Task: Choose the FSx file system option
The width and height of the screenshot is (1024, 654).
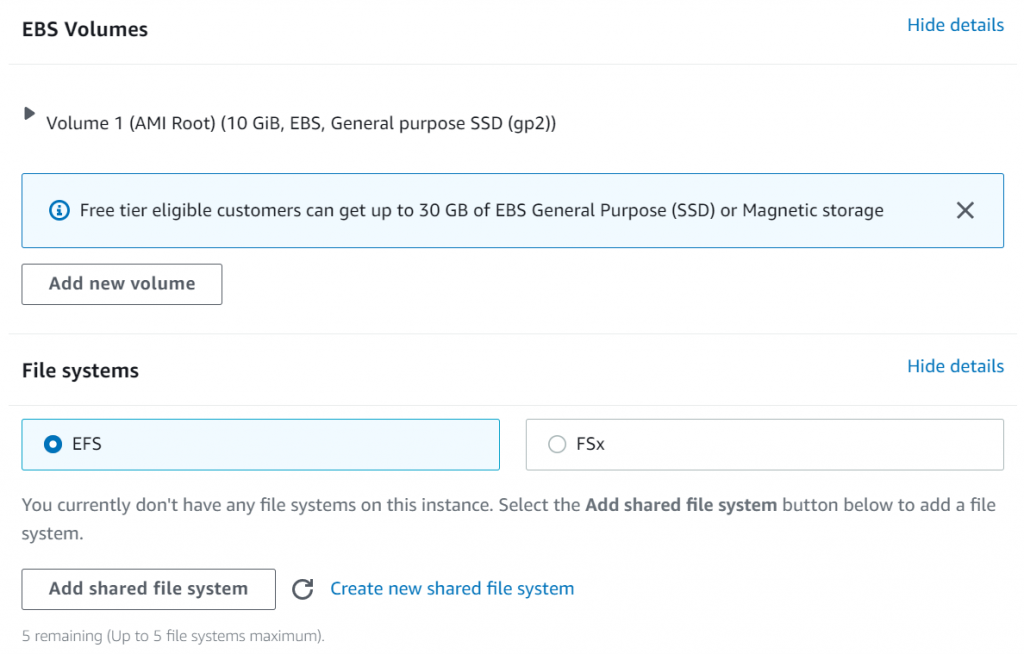Action: point(557,444)
